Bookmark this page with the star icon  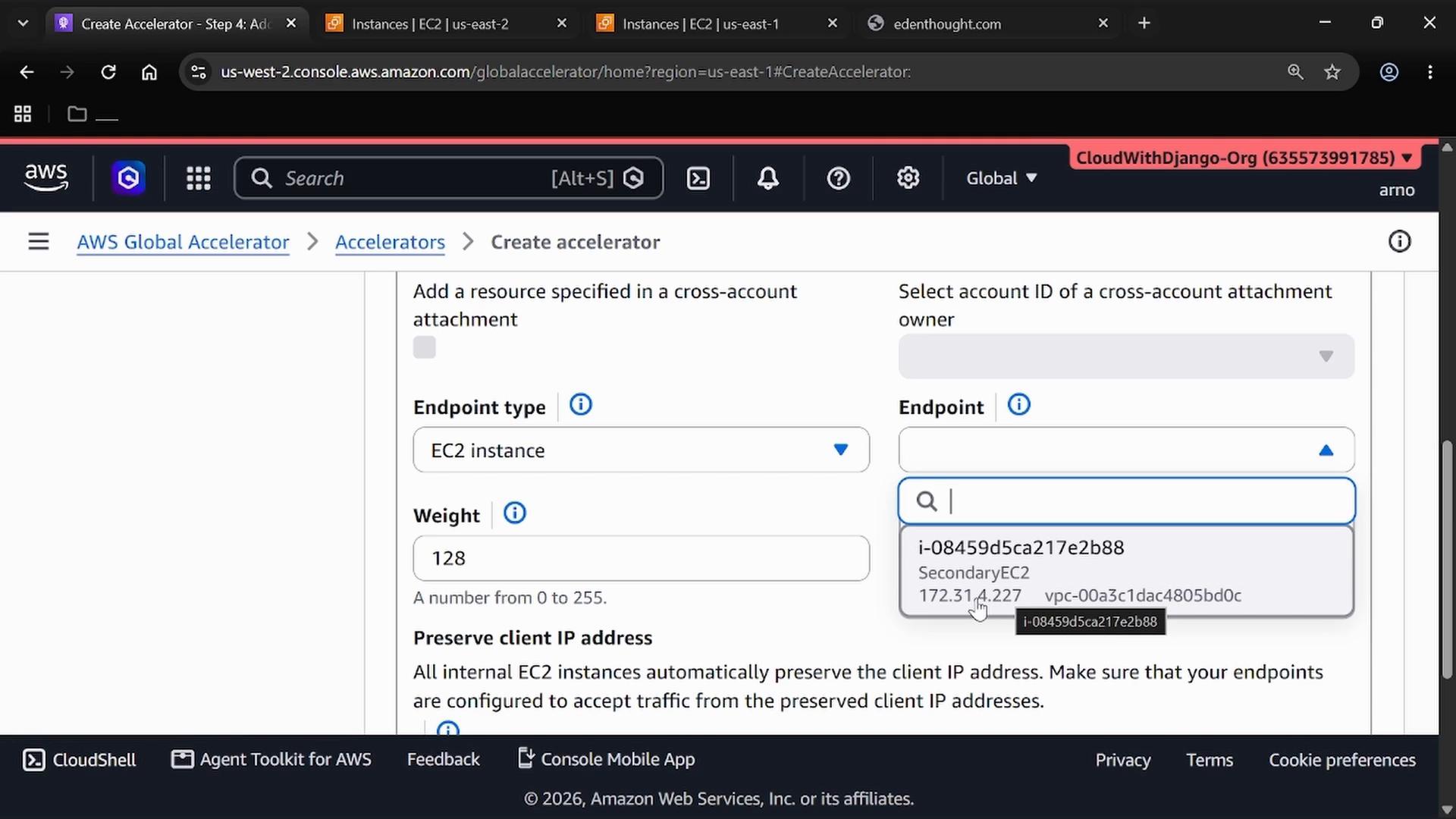pos(1332,72)
